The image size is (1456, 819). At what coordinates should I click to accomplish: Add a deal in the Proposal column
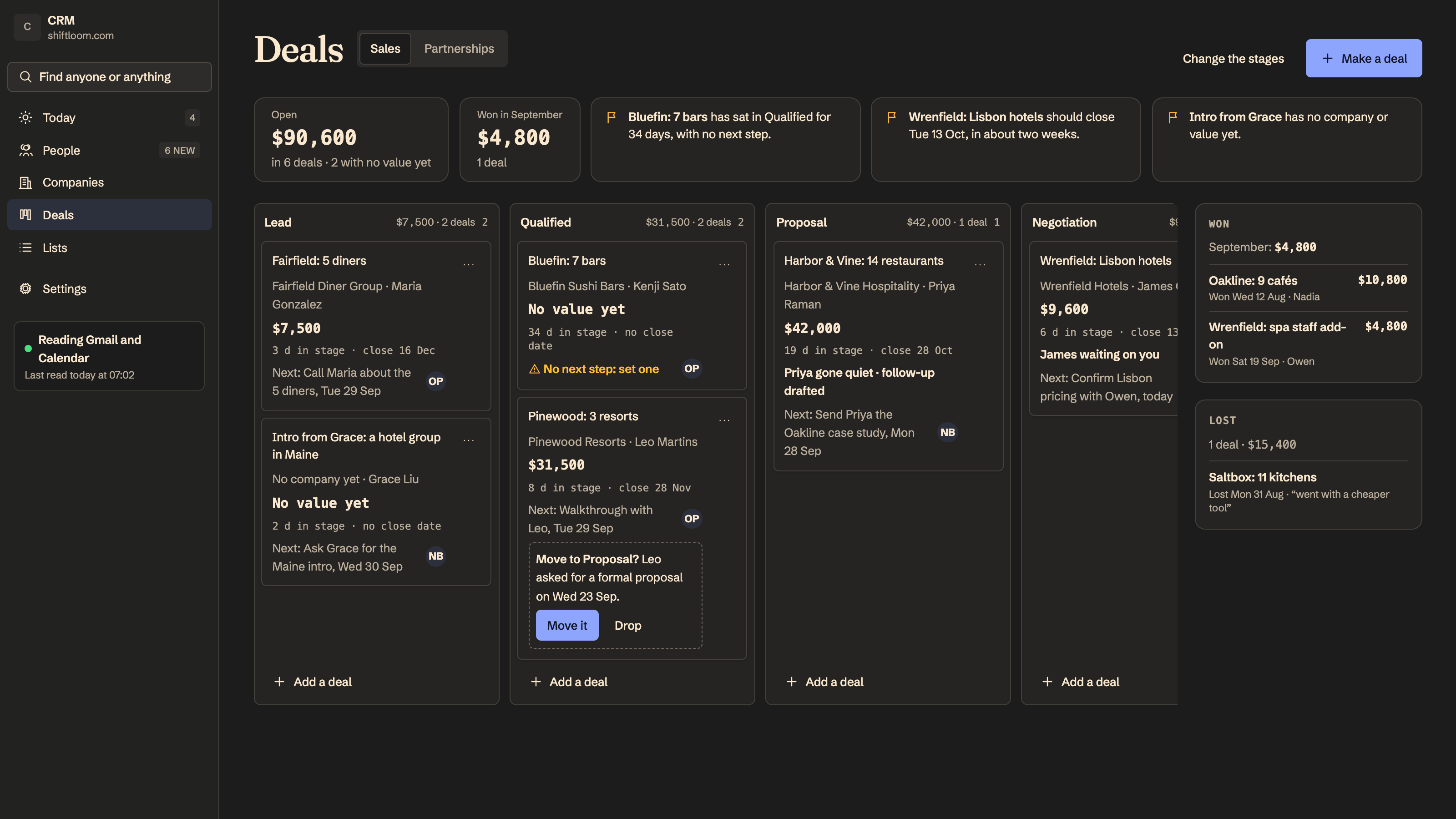(824, 682)
